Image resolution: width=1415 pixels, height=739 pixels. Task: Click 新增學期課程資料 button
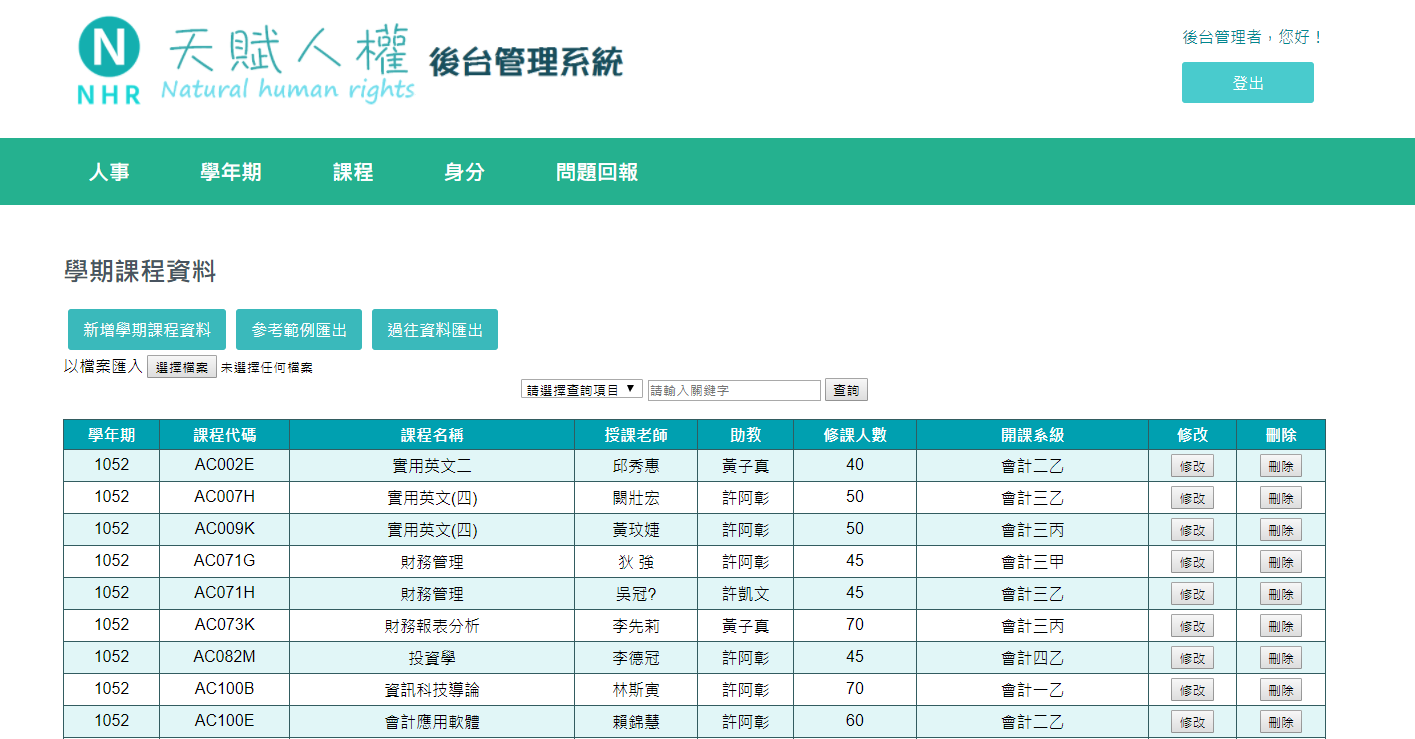click(147, 330)
